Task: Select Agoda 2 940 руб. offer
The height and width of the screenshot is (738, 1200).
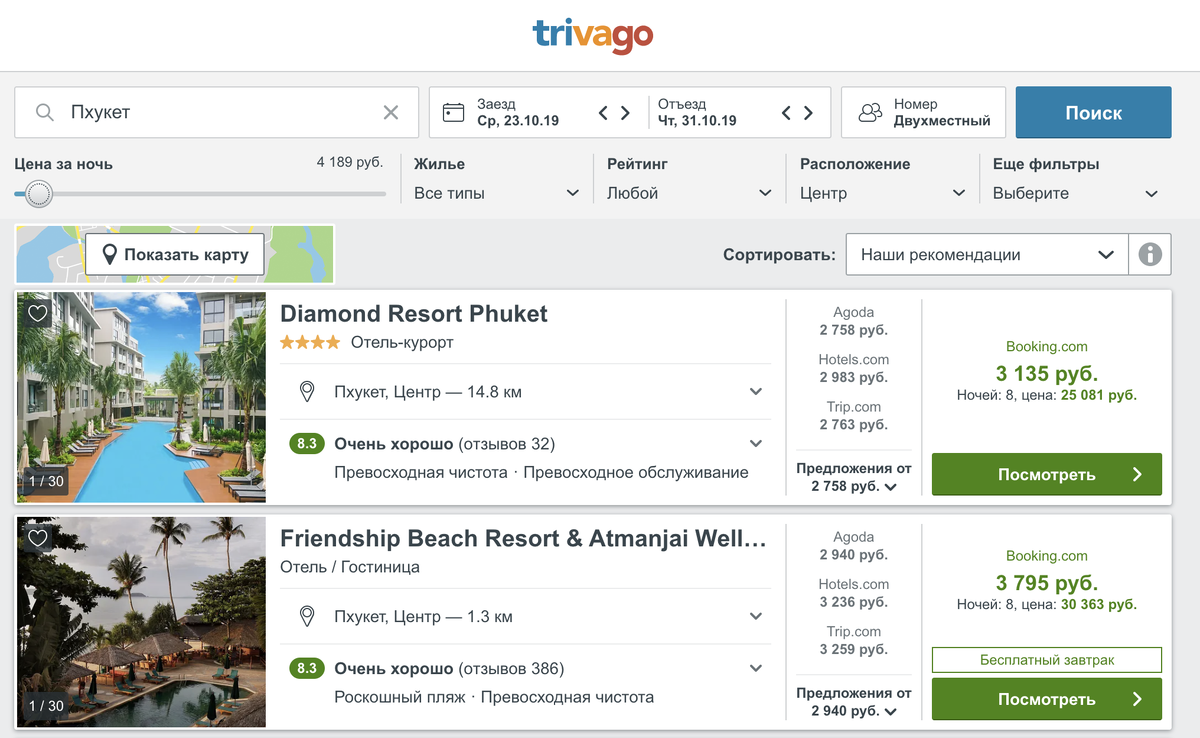Action: coord(853,546)
